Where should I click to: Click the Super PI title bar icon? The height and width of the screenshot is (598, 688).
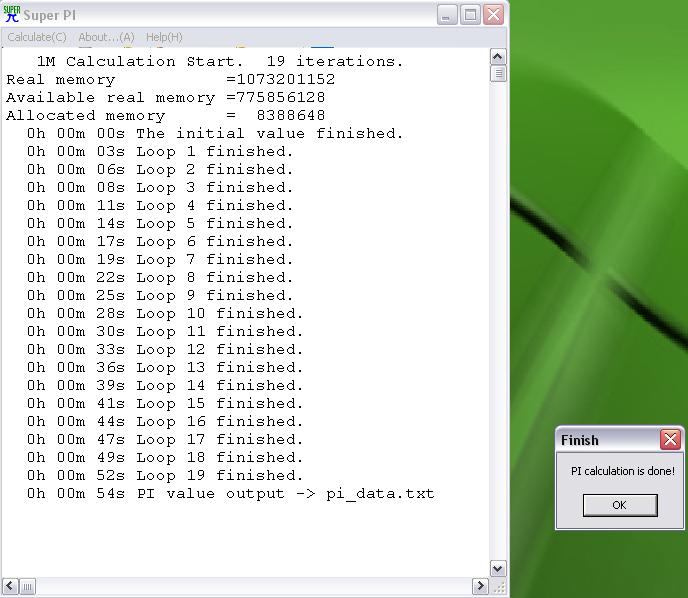click(11, 14)
